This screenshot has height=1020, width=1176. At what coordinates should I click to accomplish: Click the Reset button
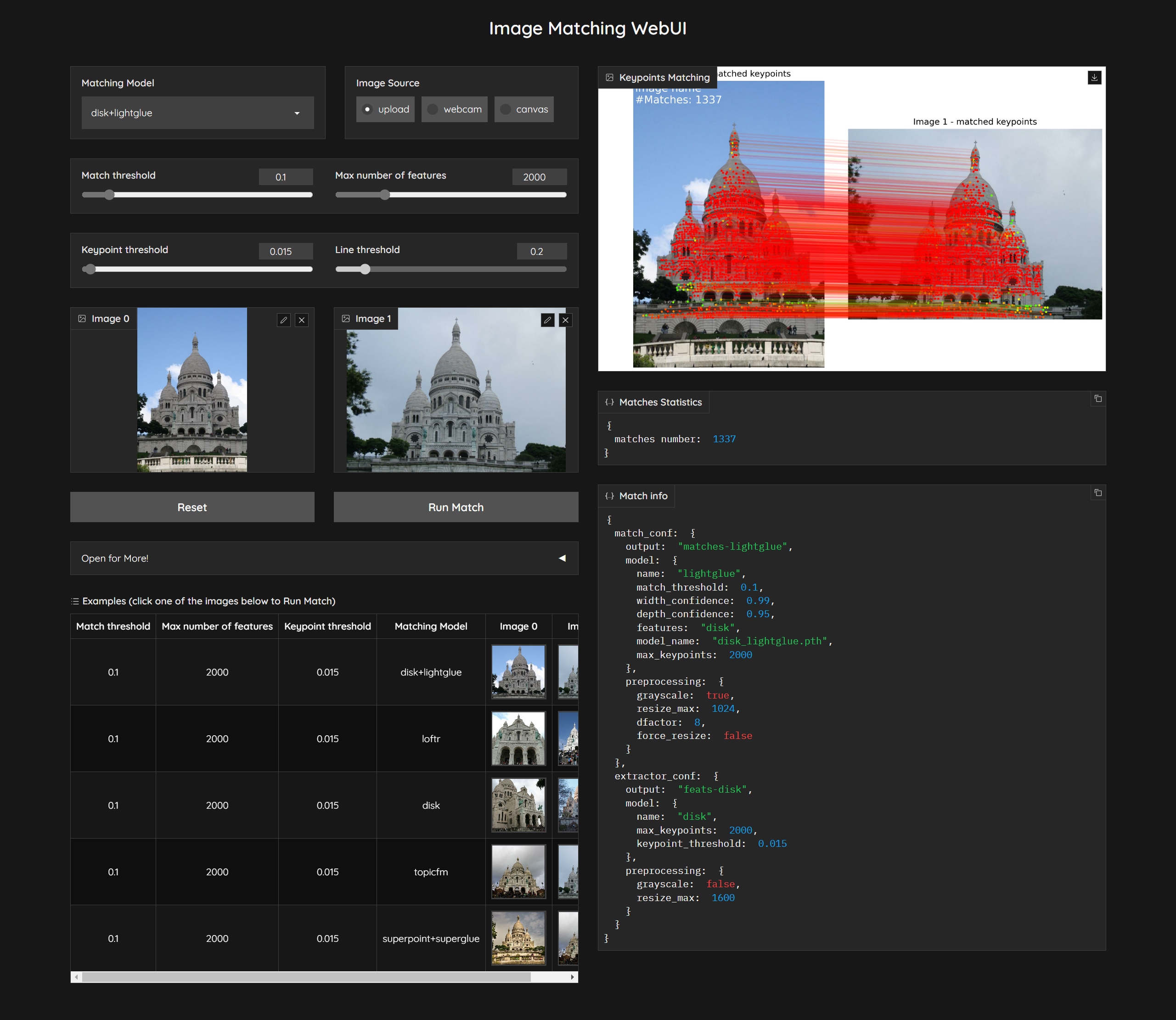[192, 507]
